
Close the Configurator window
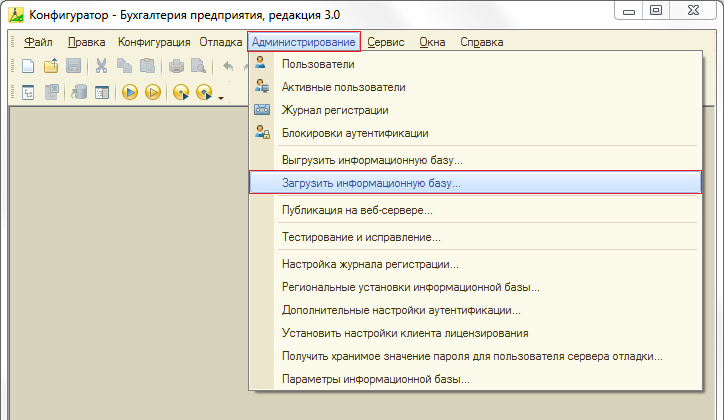pyautogui.click(x=693, y=11)
